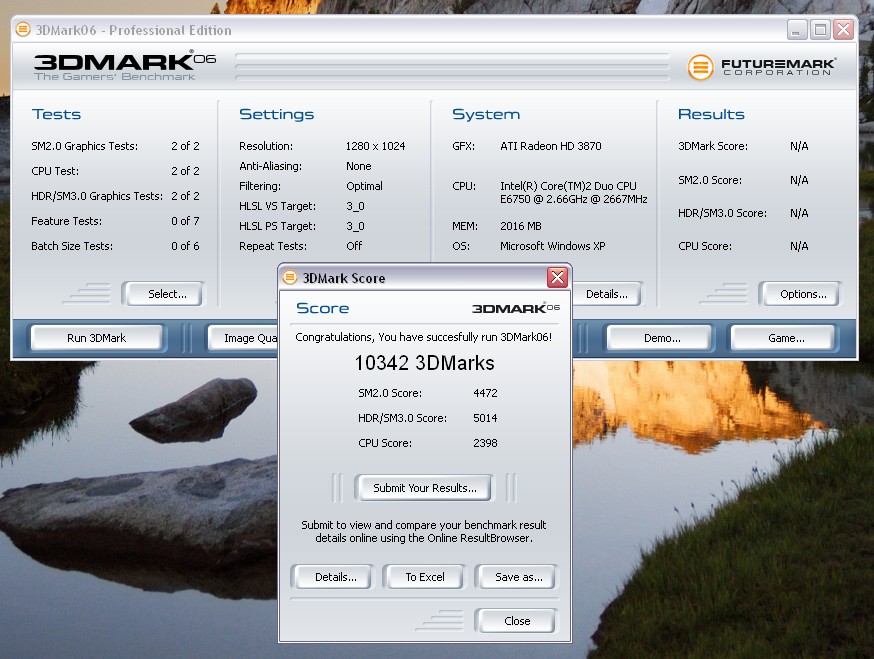This screenshot has width=874, height=659.
Task: Close the 3DMark06 main window
Action: (x=844, y=30)
